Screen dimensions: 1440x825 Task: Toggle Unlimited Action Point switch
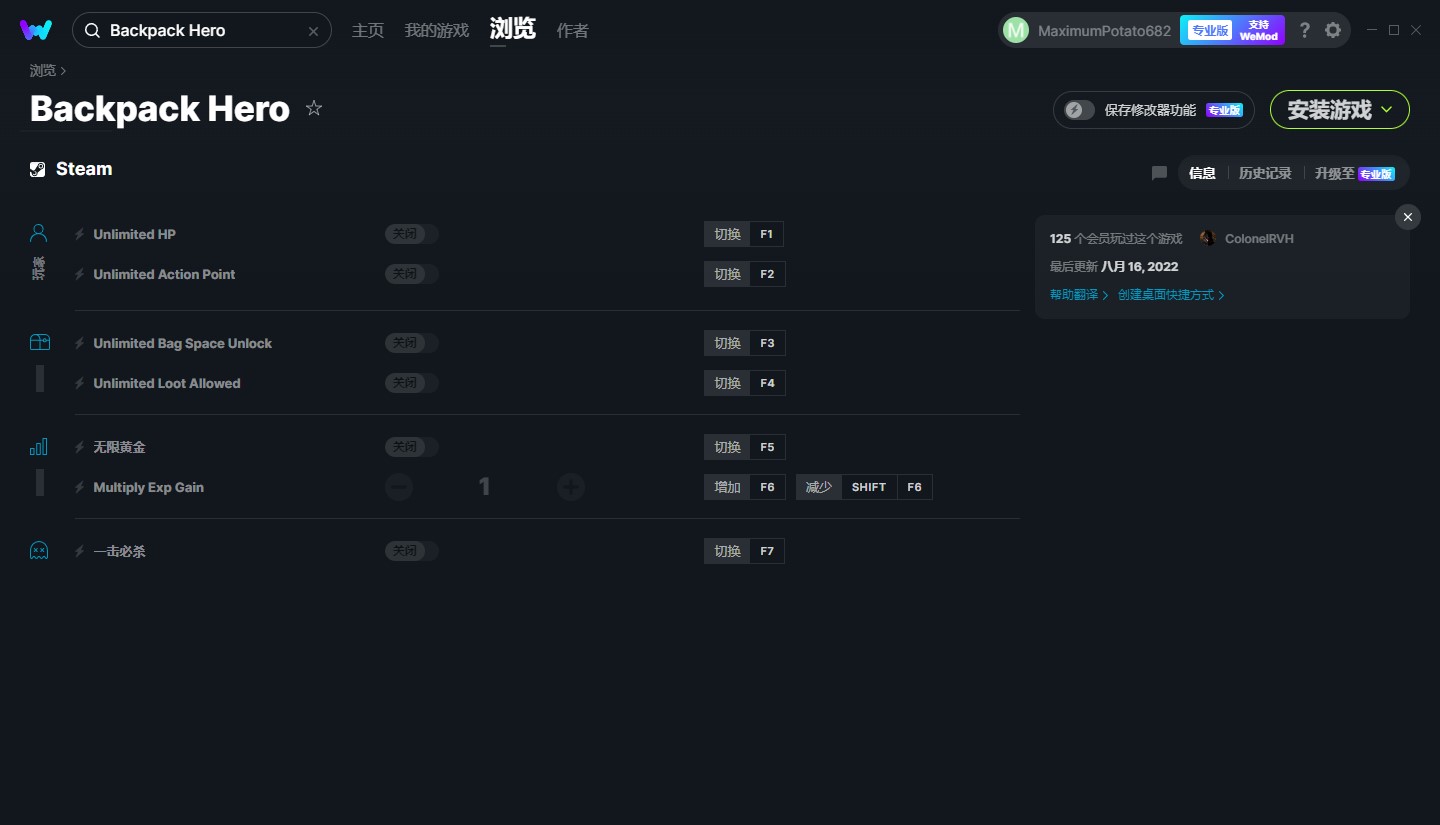pos(412,274)
